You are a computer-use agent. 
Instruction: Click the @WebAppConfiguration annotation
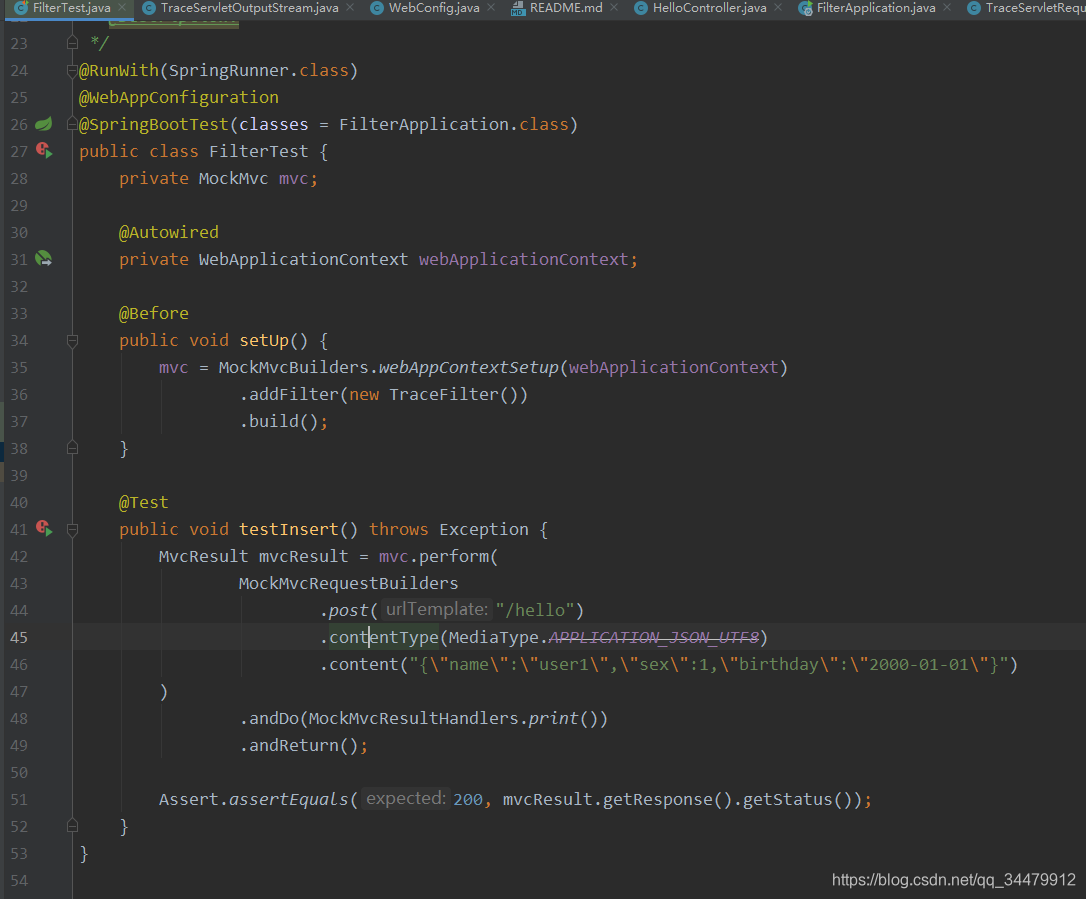pos(179,98)
